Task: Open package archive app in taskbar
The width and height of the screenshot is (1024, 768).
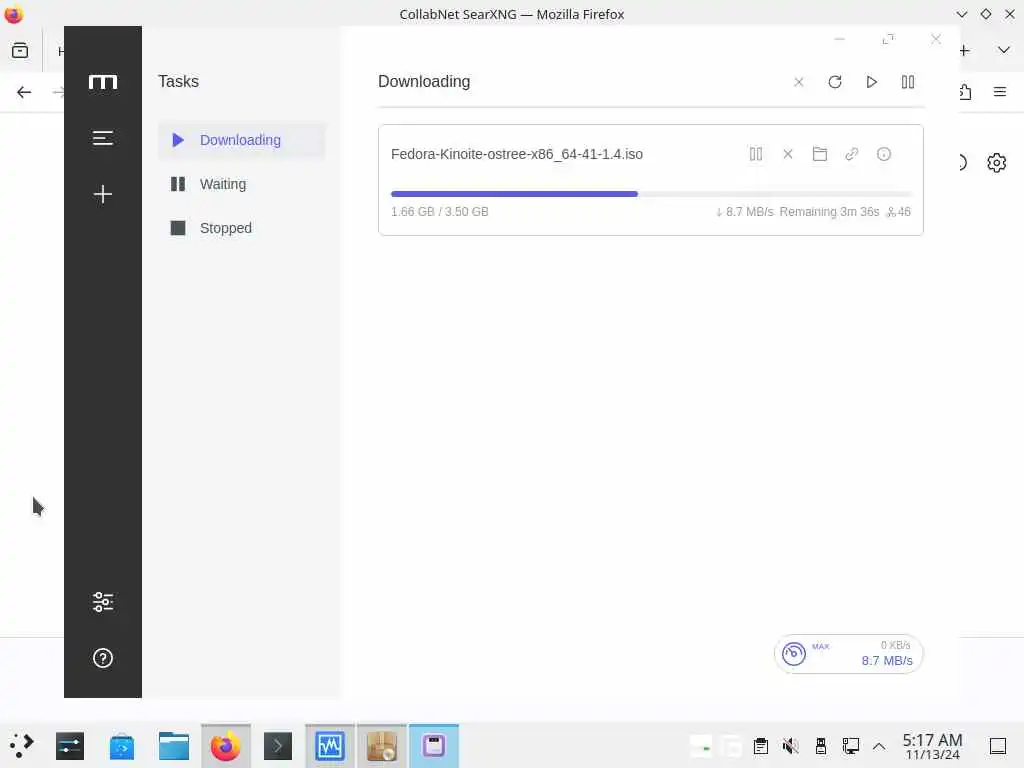Action: click(381, 746)
